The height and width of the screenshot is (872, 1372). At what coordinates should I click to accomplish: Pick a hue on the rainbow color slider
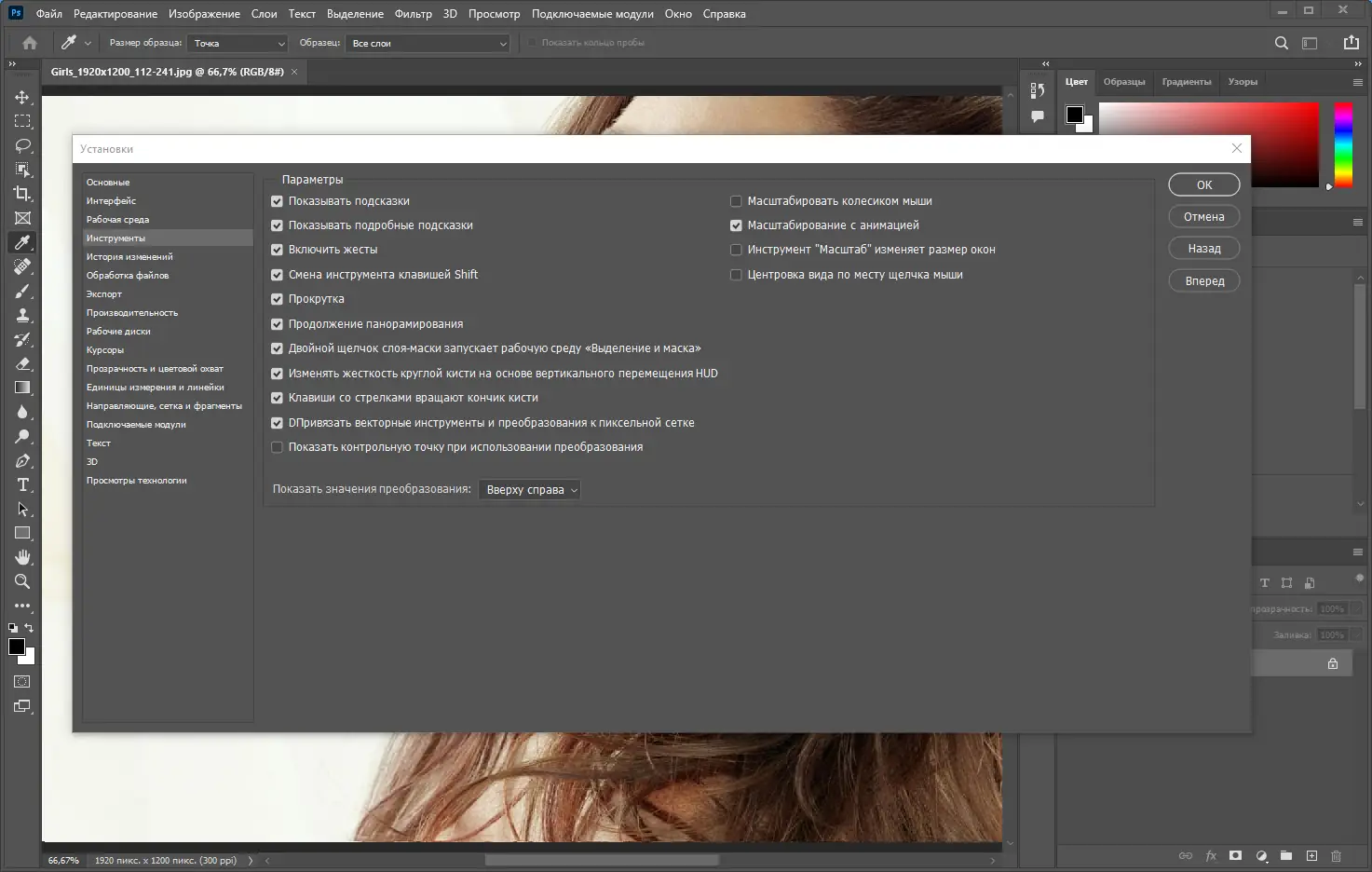1343,144
